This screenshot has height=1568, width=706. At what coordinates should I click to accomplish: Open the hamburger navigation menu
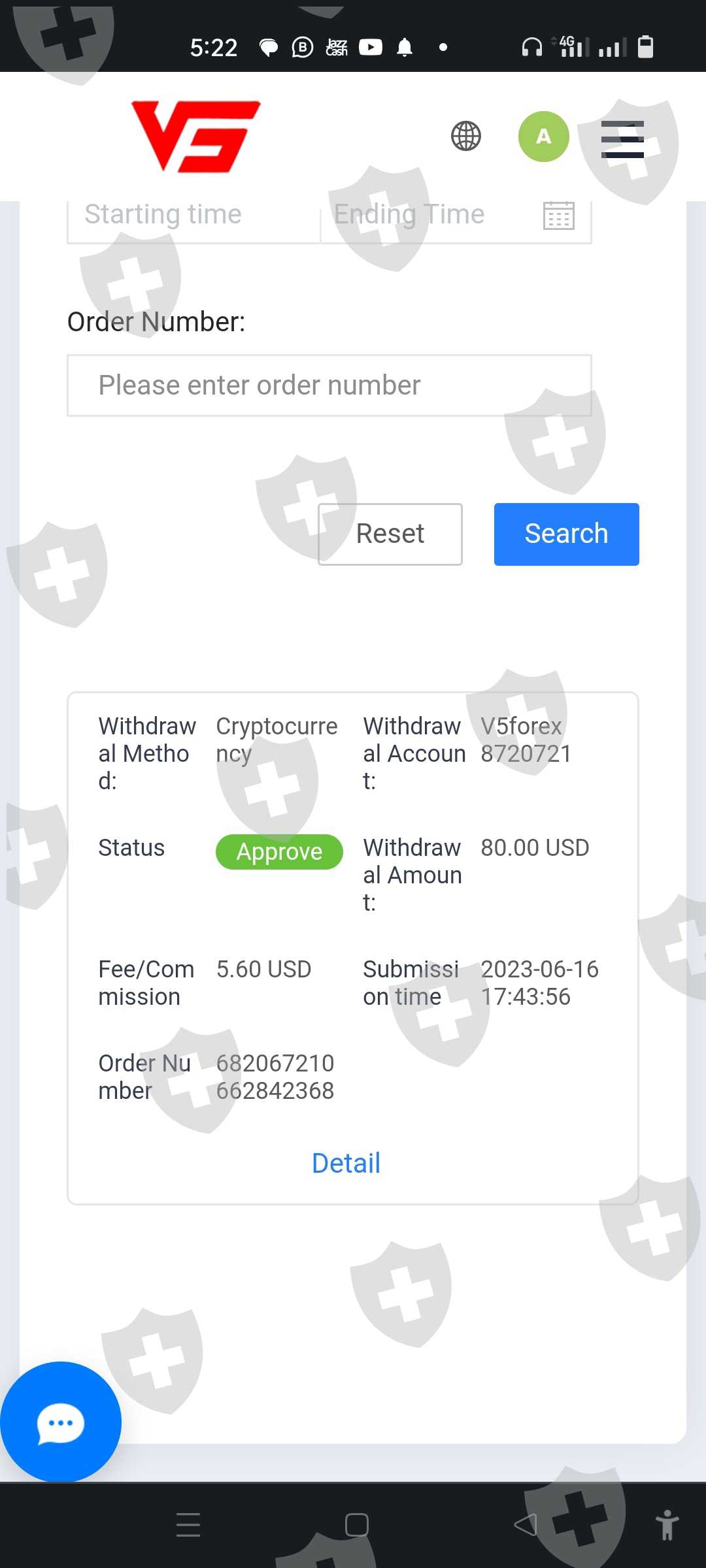[622, 139]
